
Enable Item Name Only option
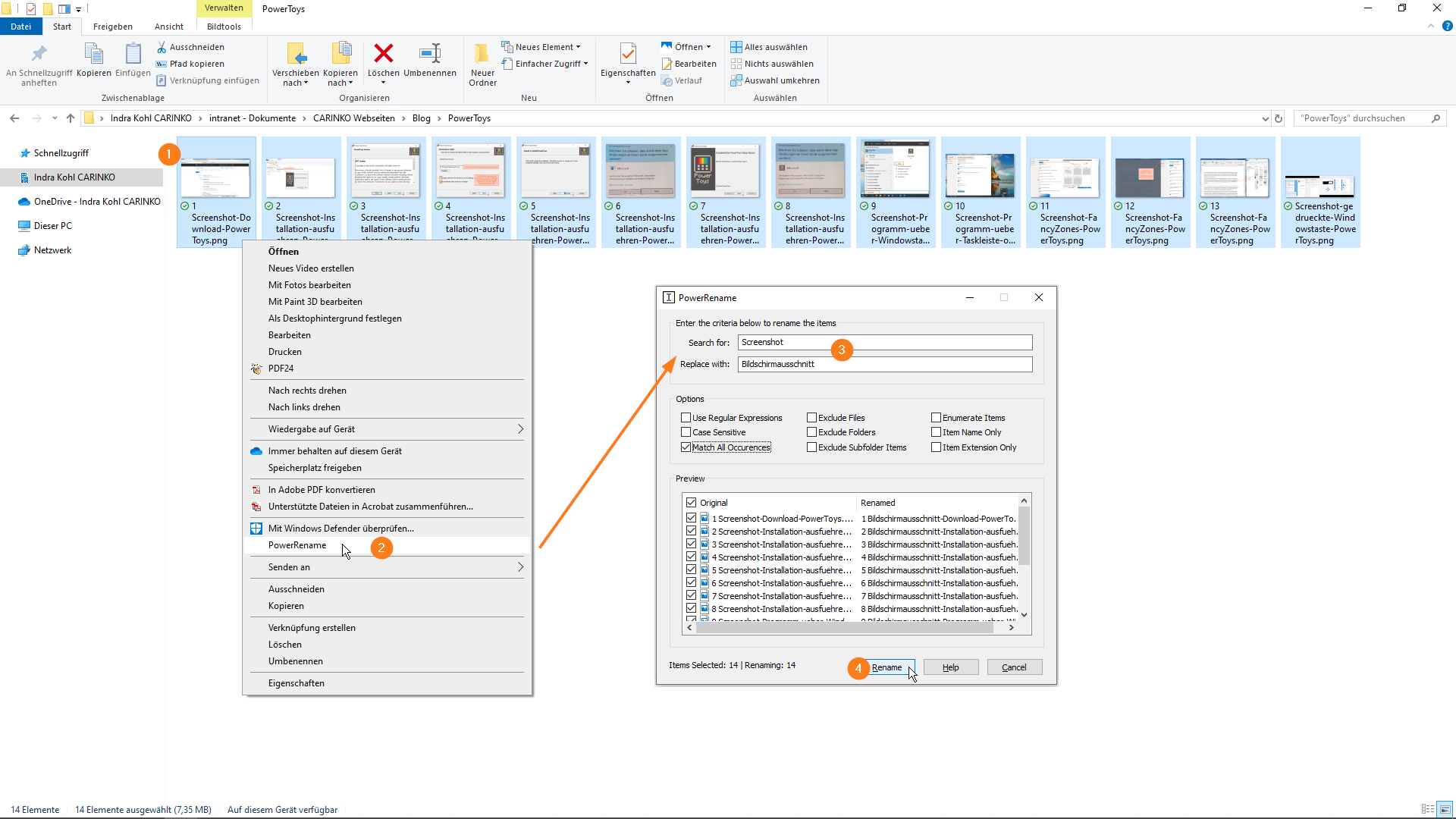(x=936, y=432)
